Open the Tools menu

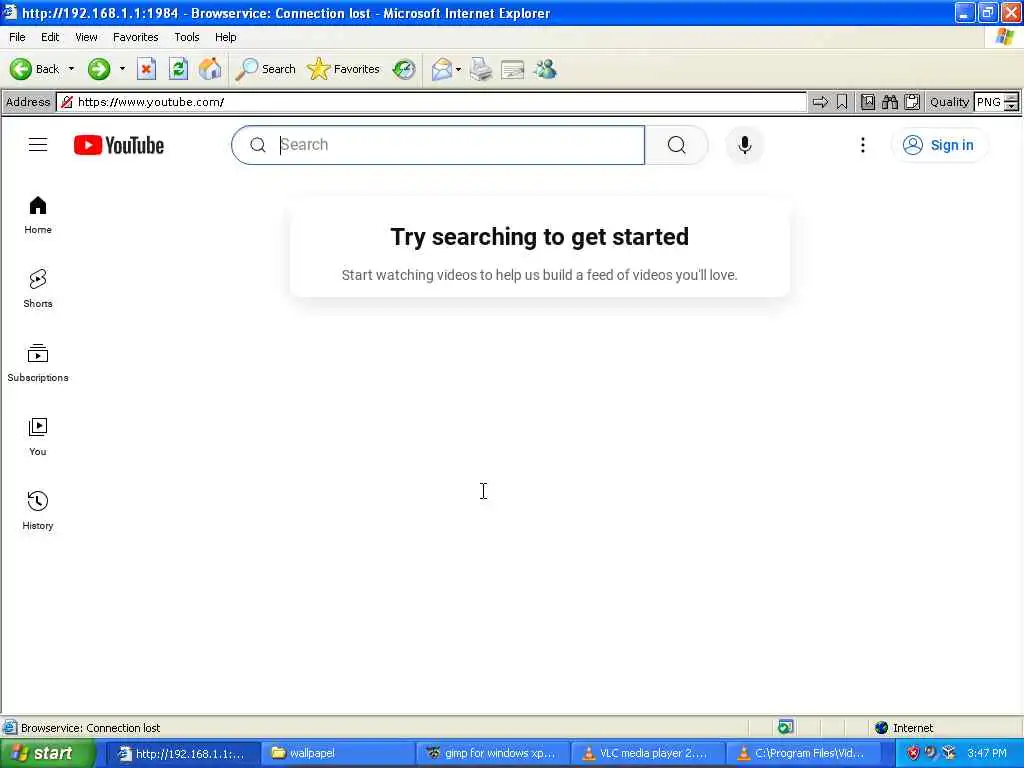[187, 37]
